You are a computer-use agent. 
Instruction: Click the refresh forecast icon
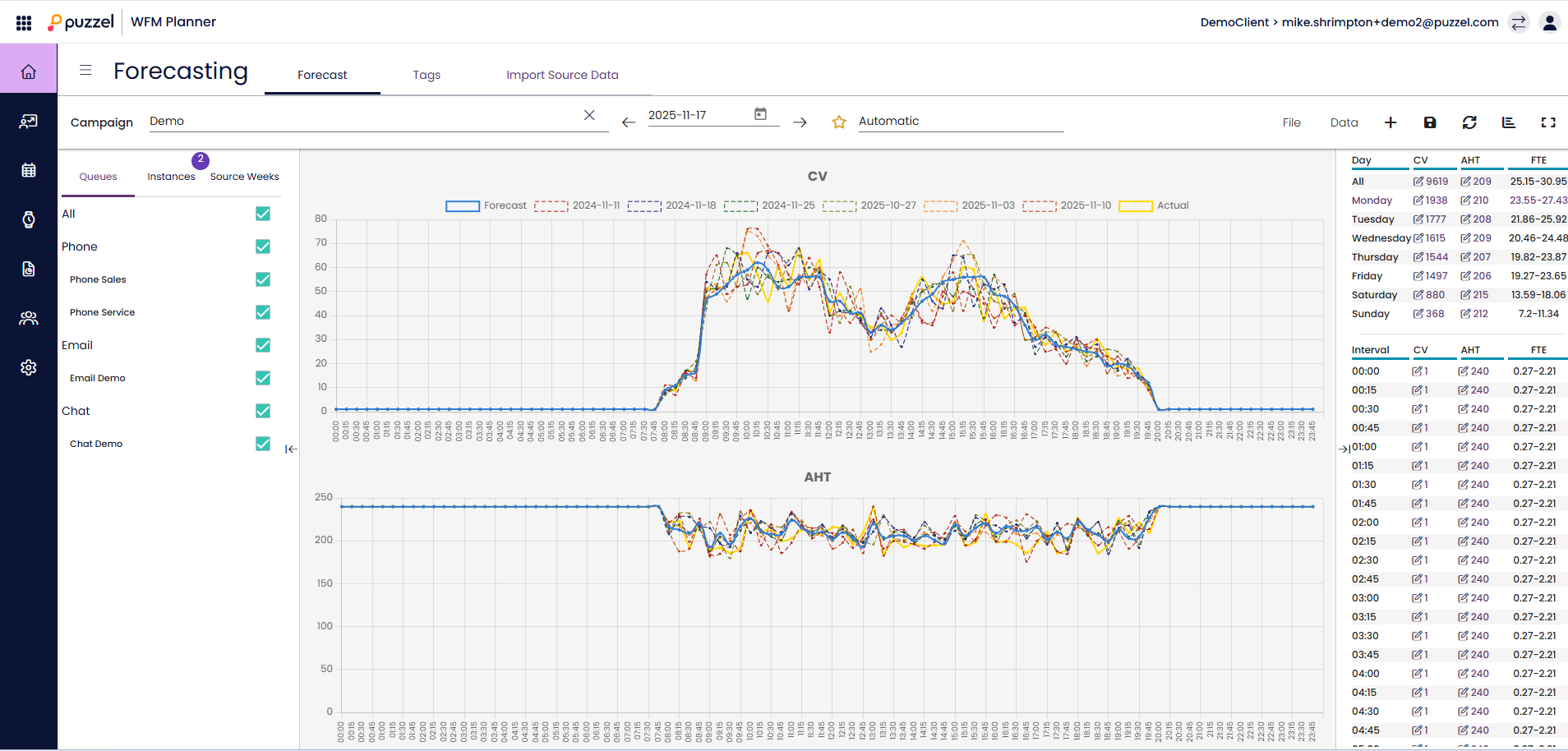click(1469, 122)
